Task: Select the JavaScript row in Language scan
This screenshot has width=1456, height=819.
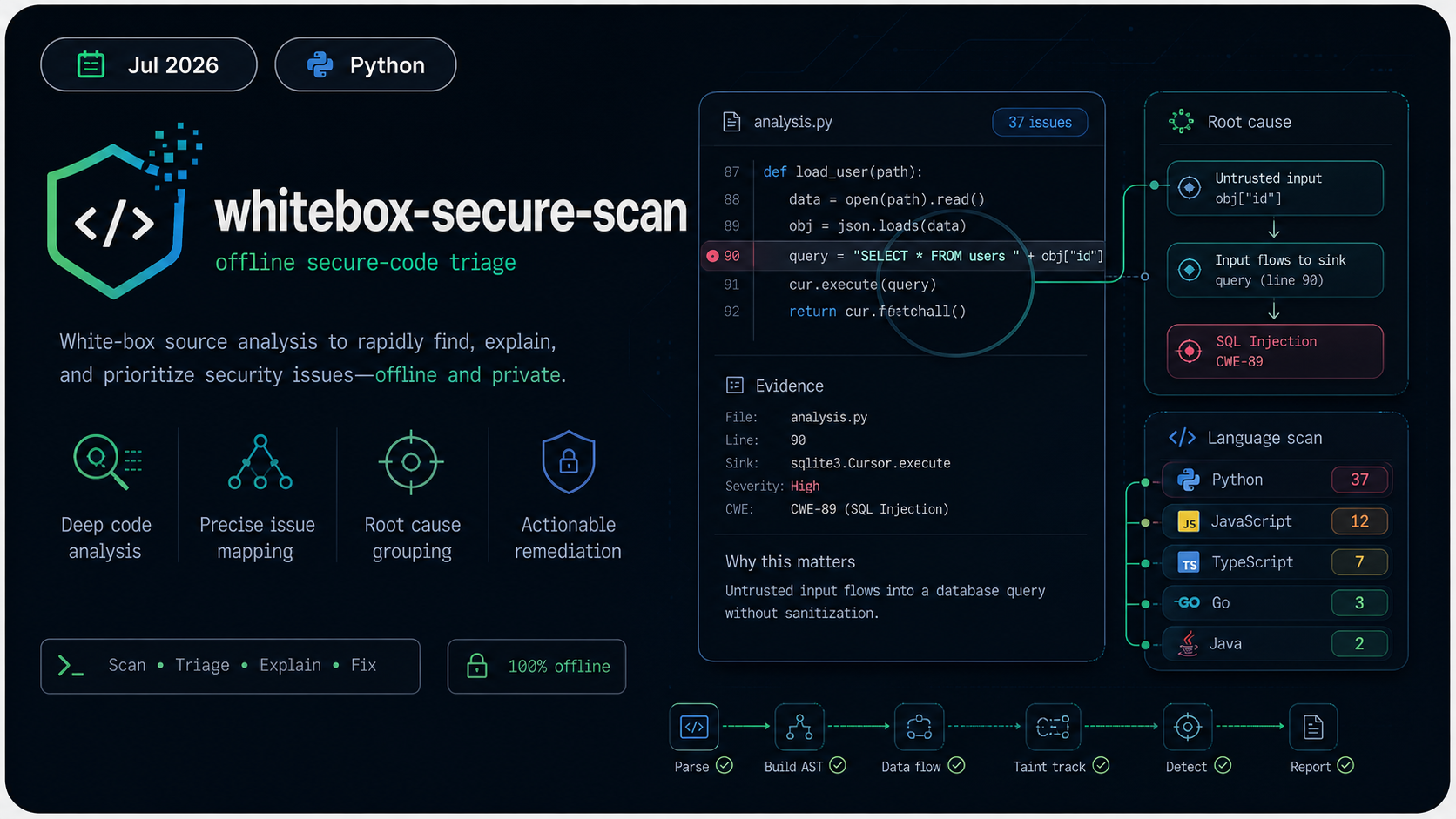Action: tap(1277, 521)
